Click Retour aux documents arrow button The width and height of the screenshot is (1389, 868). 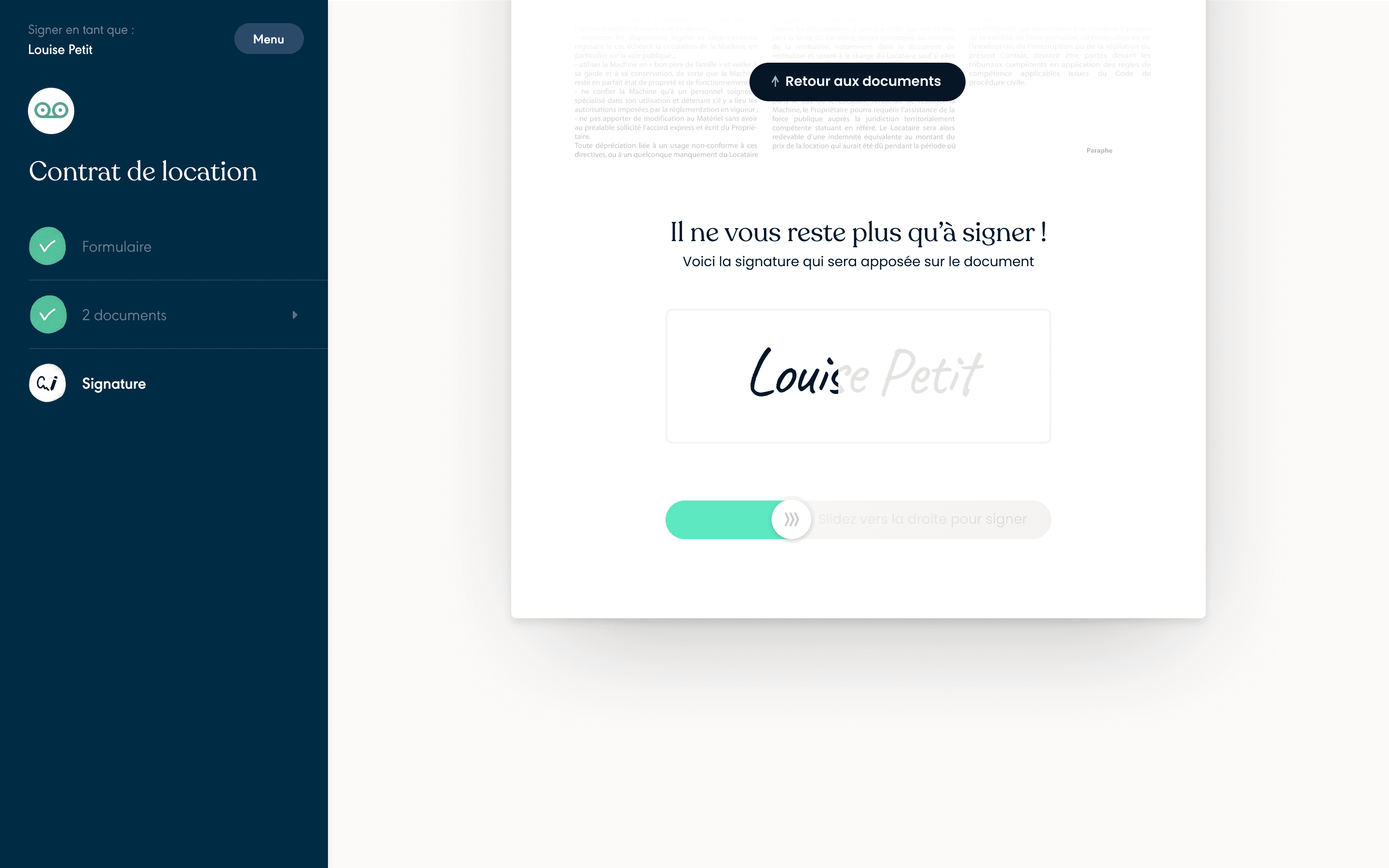coord(855,81)
